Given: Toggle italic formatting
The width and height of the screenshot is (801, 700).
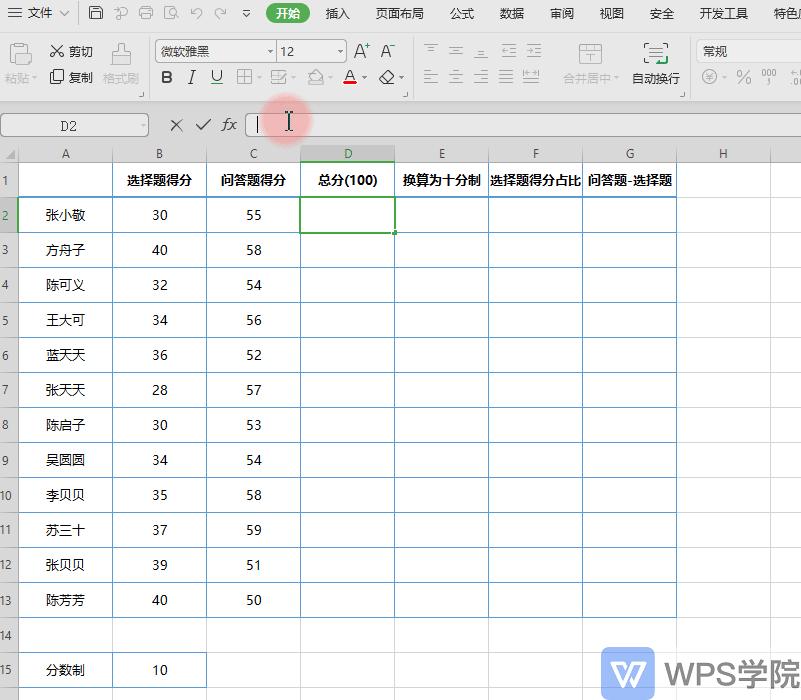Looking at the screenshot, I should pyautogui.click(x=190, y=77).
